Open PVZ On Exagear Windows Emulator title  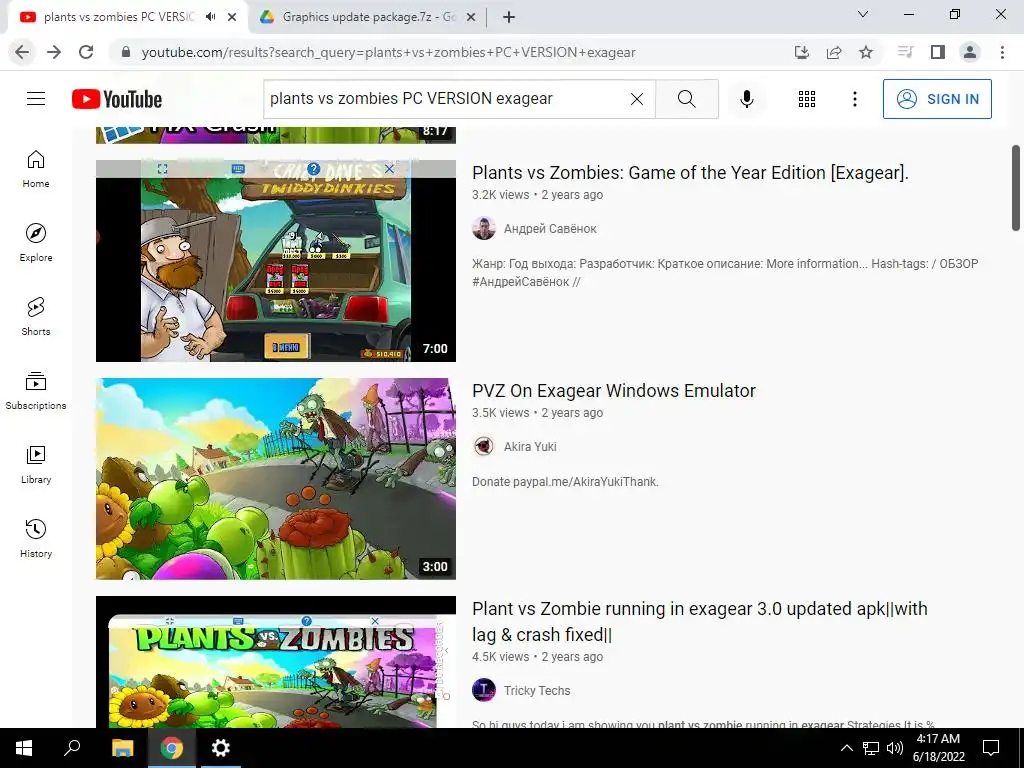[x=614, y=391]
